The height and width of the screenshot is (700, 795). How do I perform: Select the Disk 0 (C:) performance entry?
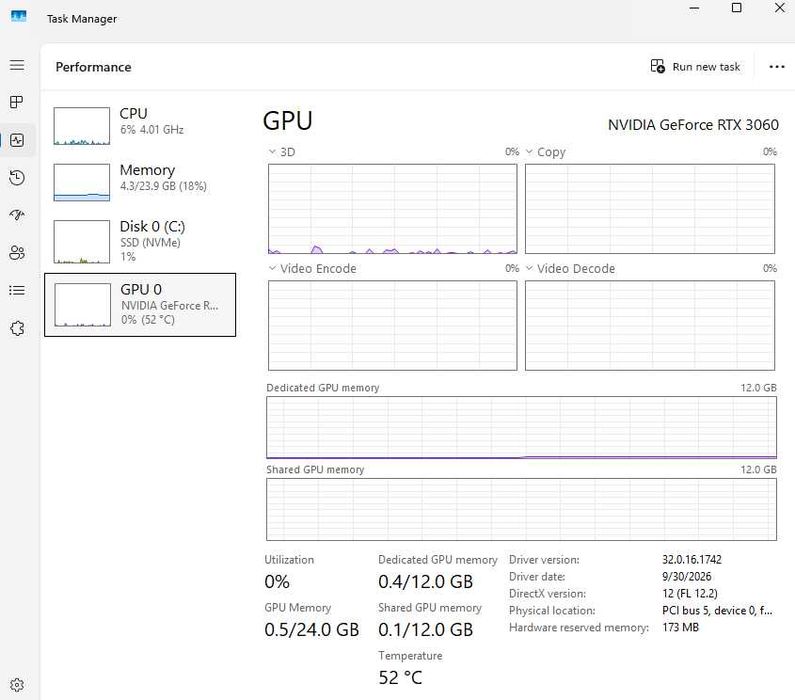click(140, 241)
